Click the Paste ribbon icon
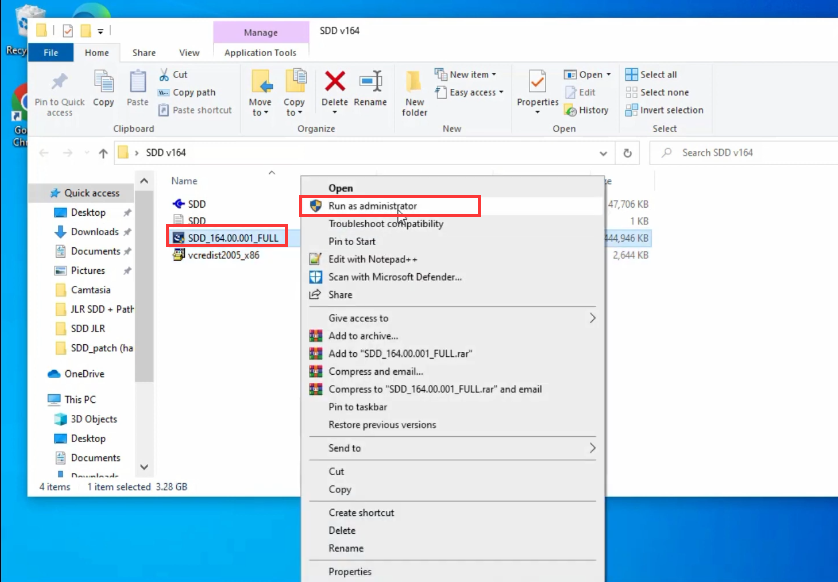 tap(137, 82)
